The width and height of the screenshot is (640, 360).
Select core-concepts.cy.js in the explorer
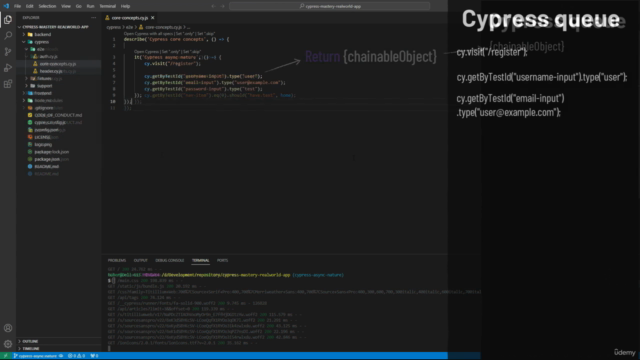[x=58, y=64]
